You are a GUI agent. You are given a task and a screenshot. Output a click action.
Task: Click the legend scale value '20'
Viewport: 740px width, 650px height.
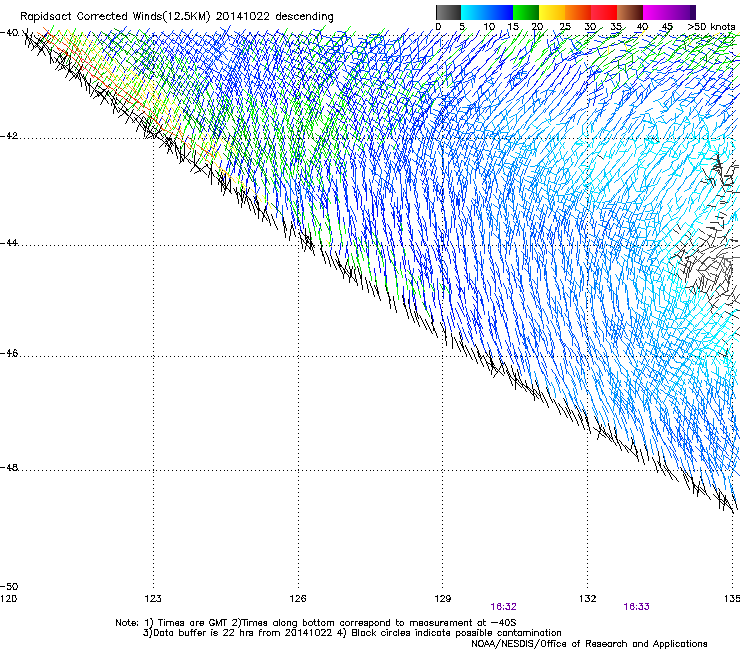537,27
